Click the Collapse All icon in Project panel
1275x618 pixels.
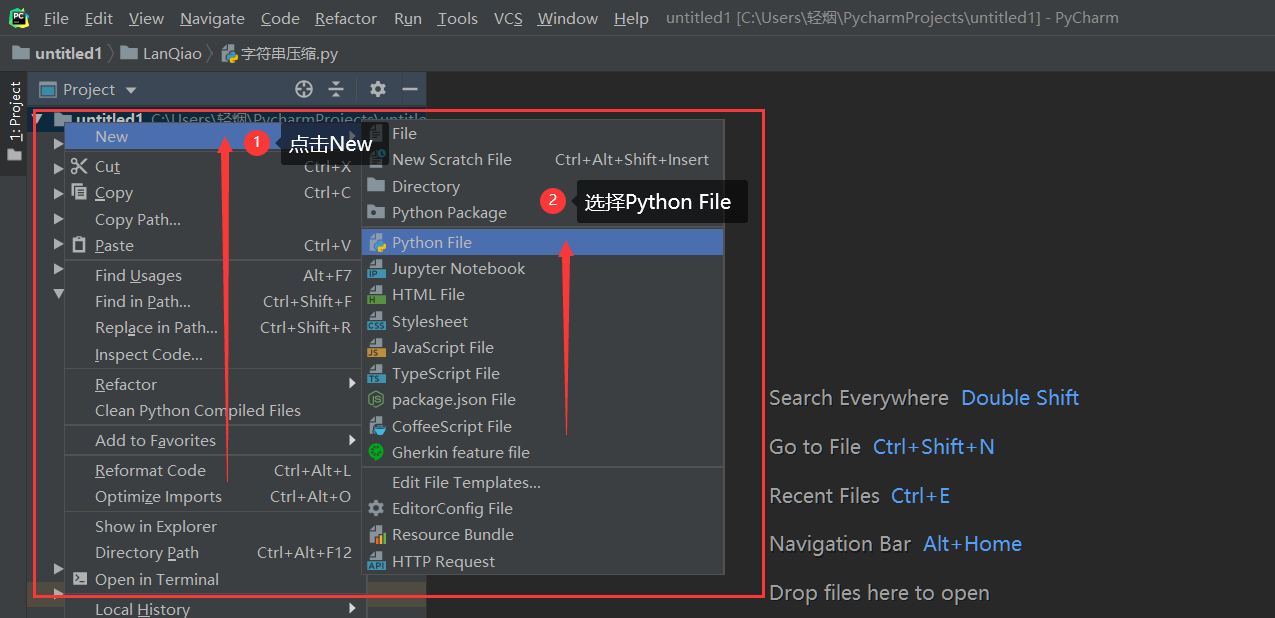pyautogui.click(x=336, y=89)
